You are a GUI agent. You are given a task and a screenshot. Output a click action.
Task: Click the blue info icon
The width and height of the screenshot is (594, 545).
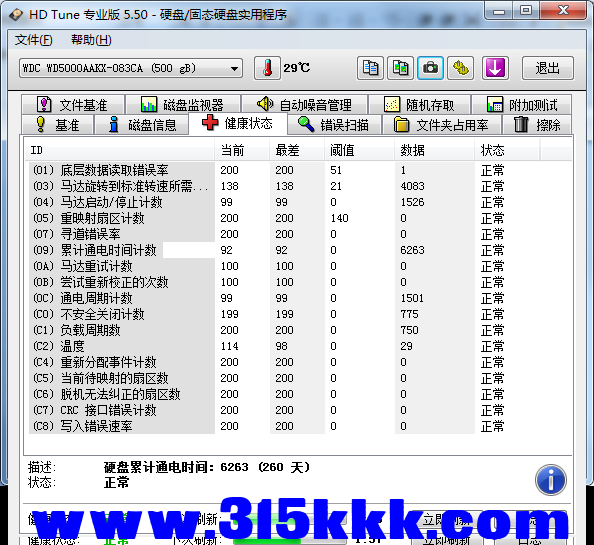click(x=551, y=480)
